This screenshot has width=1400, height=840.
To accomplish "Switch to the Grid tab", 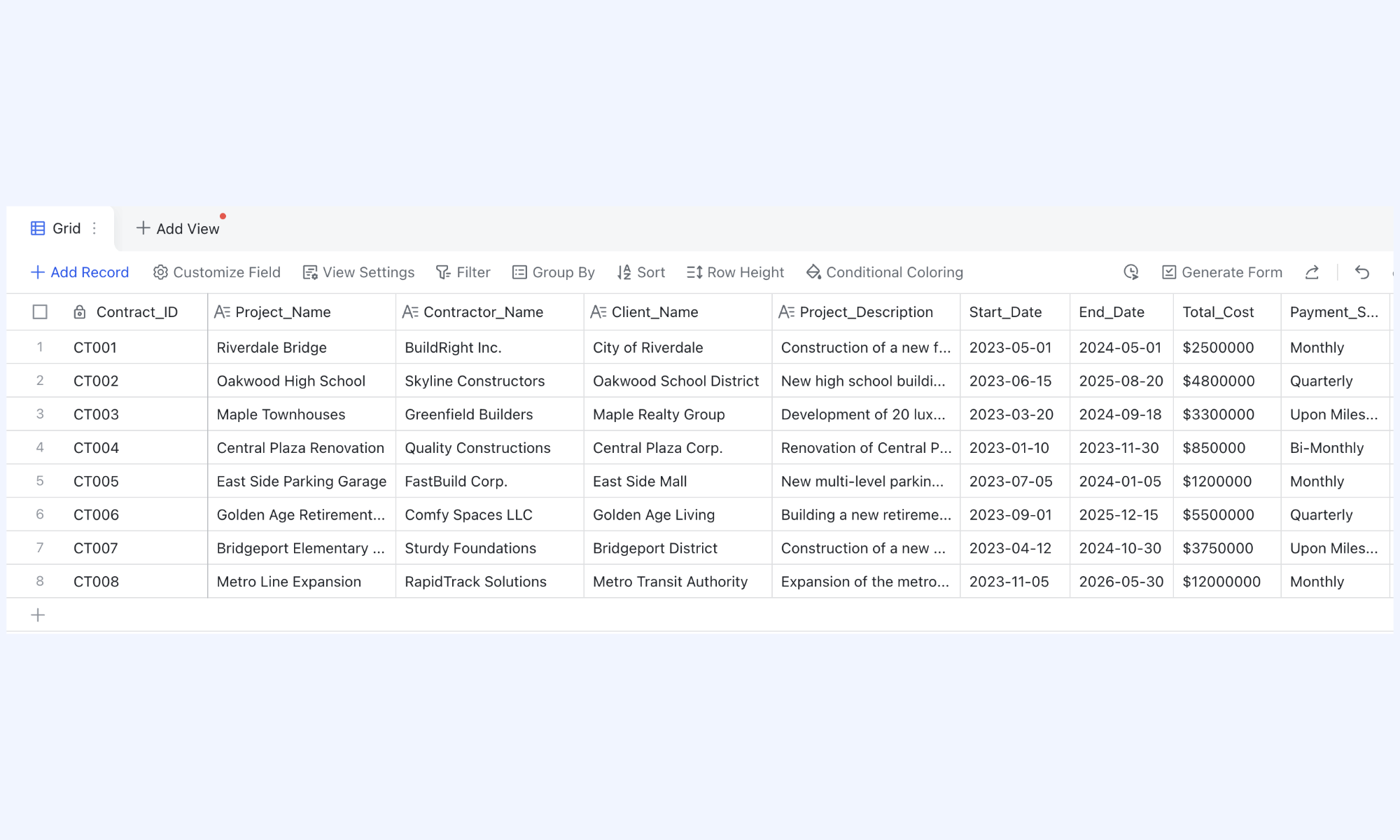I will (x=60, y=228).
